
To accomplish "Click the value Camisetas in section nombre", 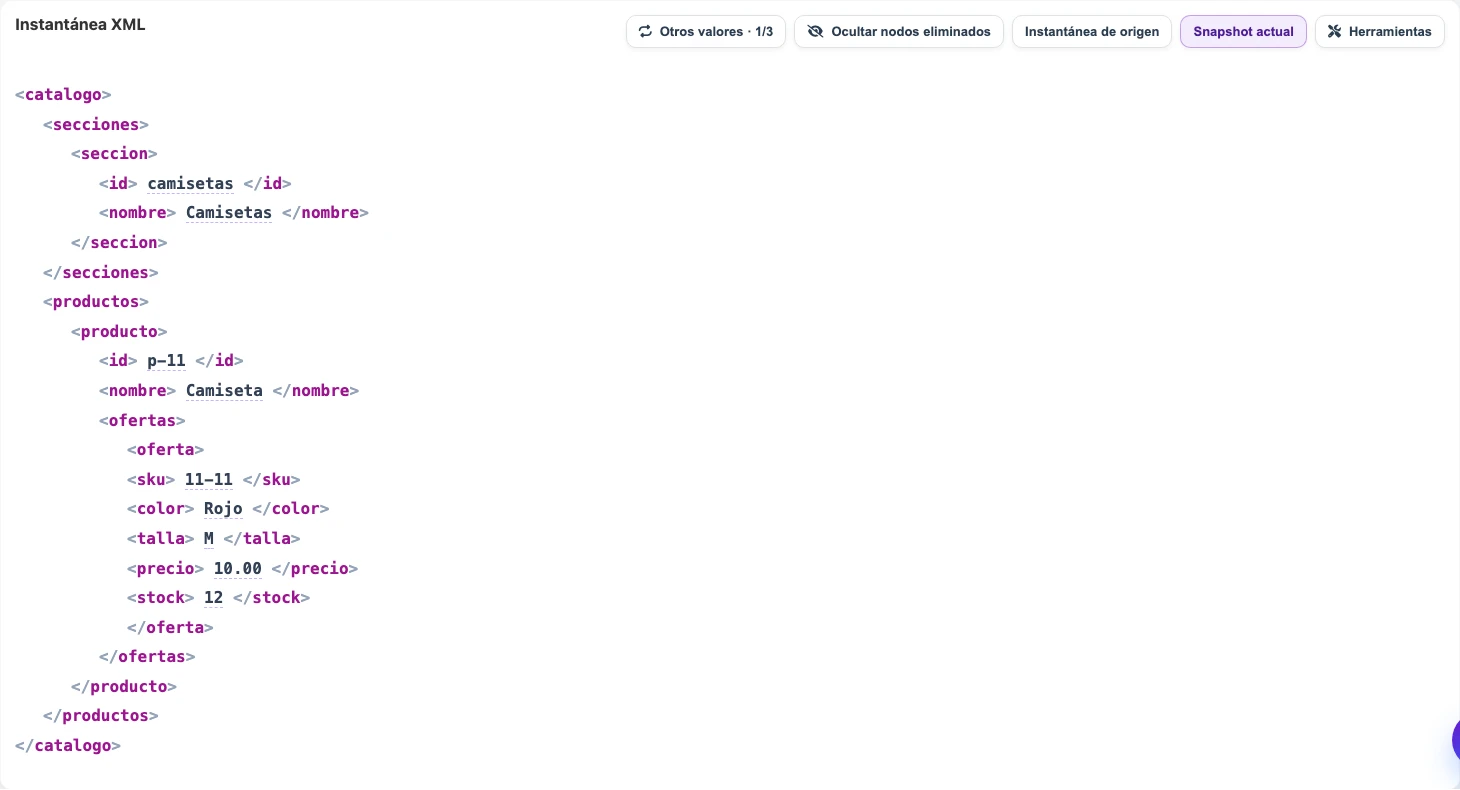I will (229, 213).
